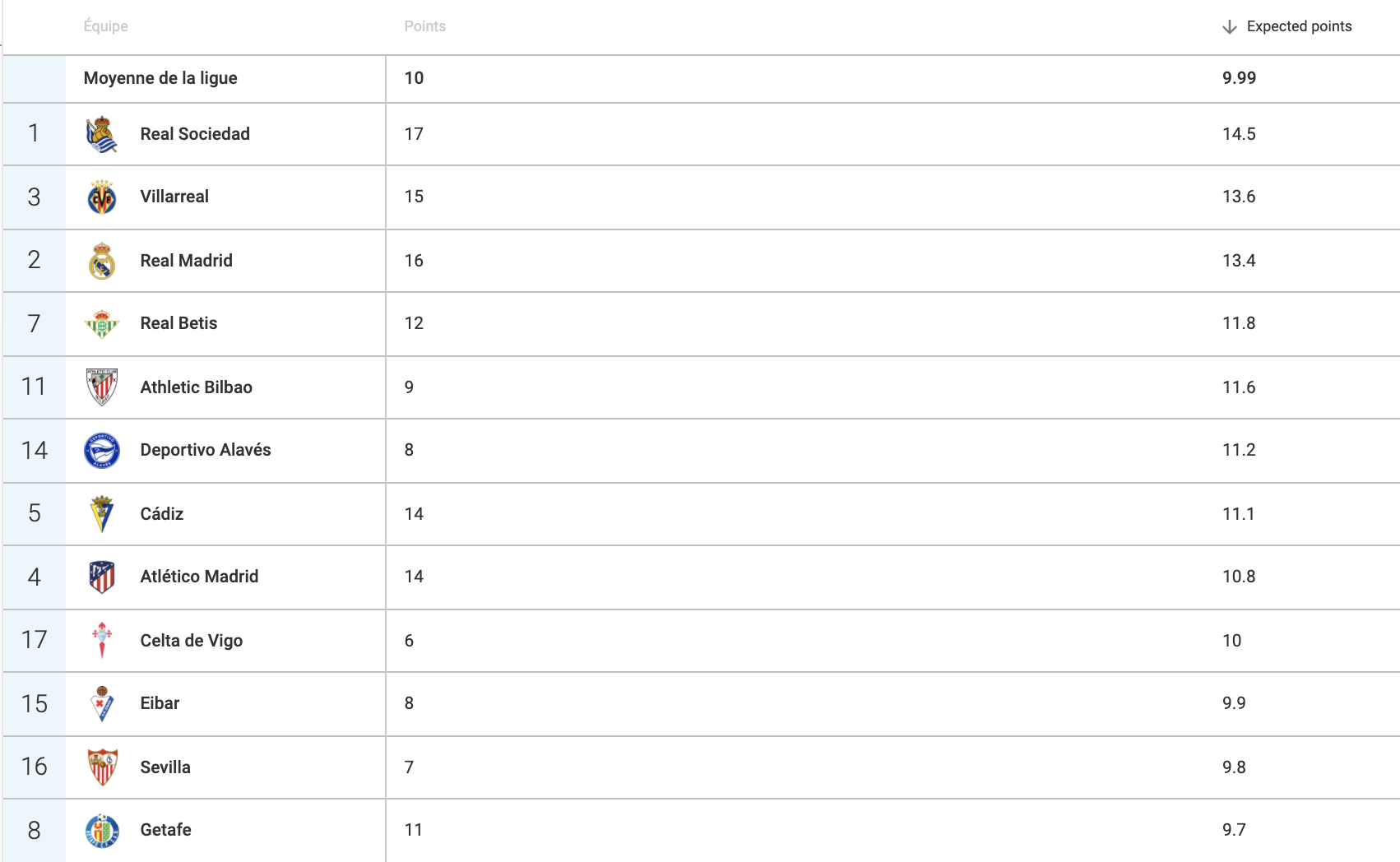Click the Sevilla club crest
This screenshot has width=1400, height=862.
click(x=102, y=767)
